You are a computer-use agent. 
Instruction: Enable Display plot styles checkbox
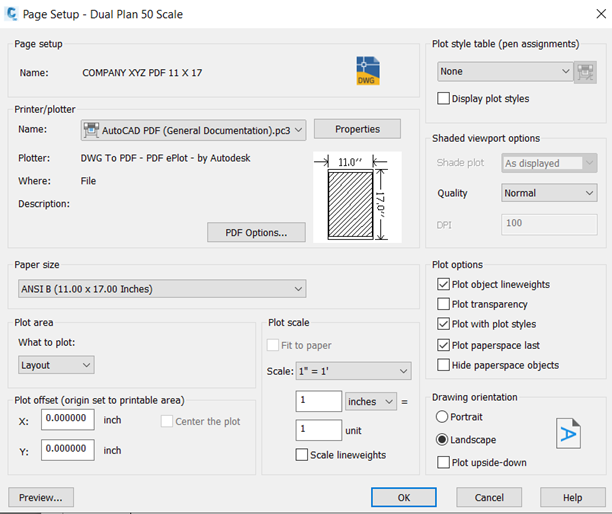tap(443, 98)
